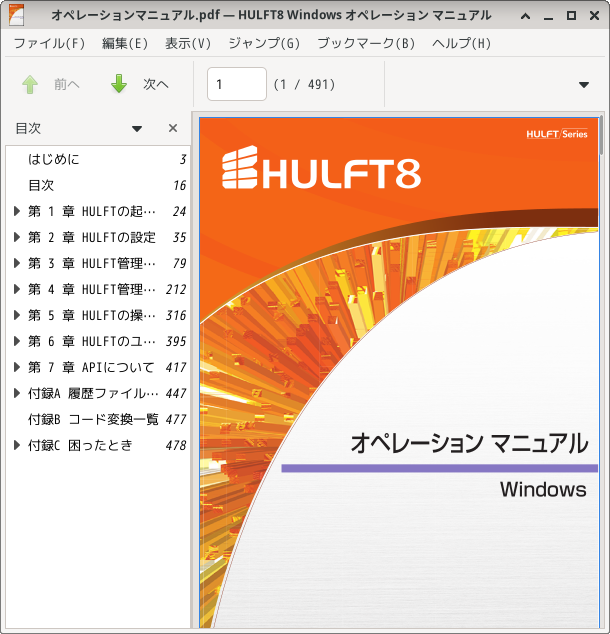
Task: Open the toolbar overflow arrow at right
Action: [x=584, y=85]
